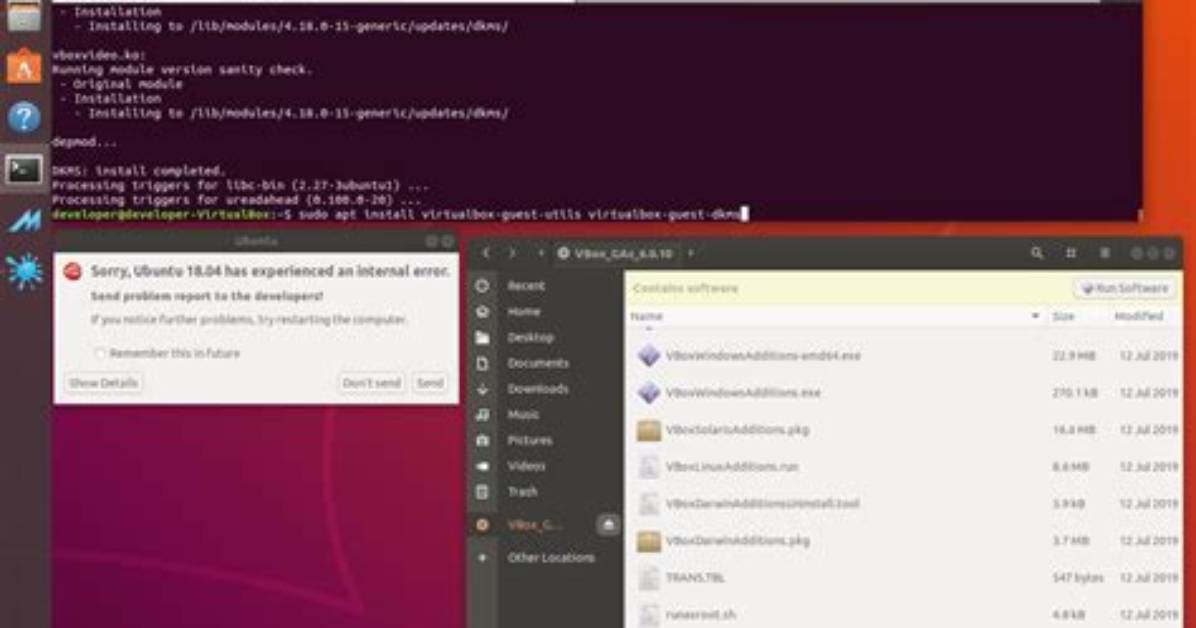Click the 22.9 MB size cell
This screenshot has width=1196, height=628.
[x=1073, y=356]
